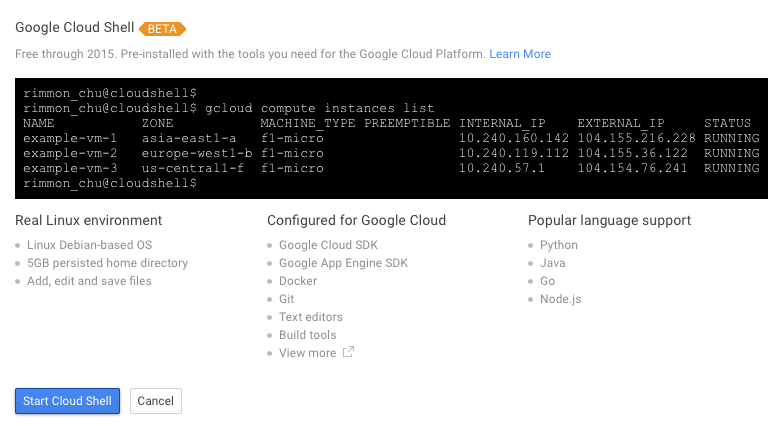This screenshot has width=777, height=426.
Task: Click Linux Debian-based OS item
Action: coord(89,245)
